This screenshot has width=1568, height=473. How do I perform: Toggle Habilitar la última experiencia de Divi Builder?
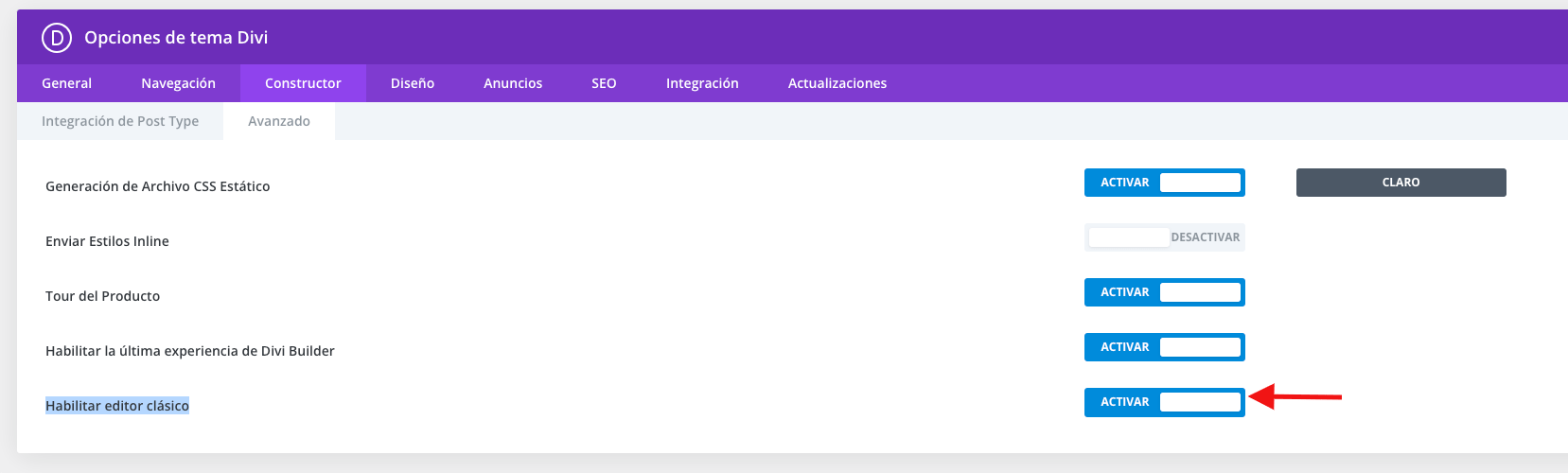tap(1165, 347)
